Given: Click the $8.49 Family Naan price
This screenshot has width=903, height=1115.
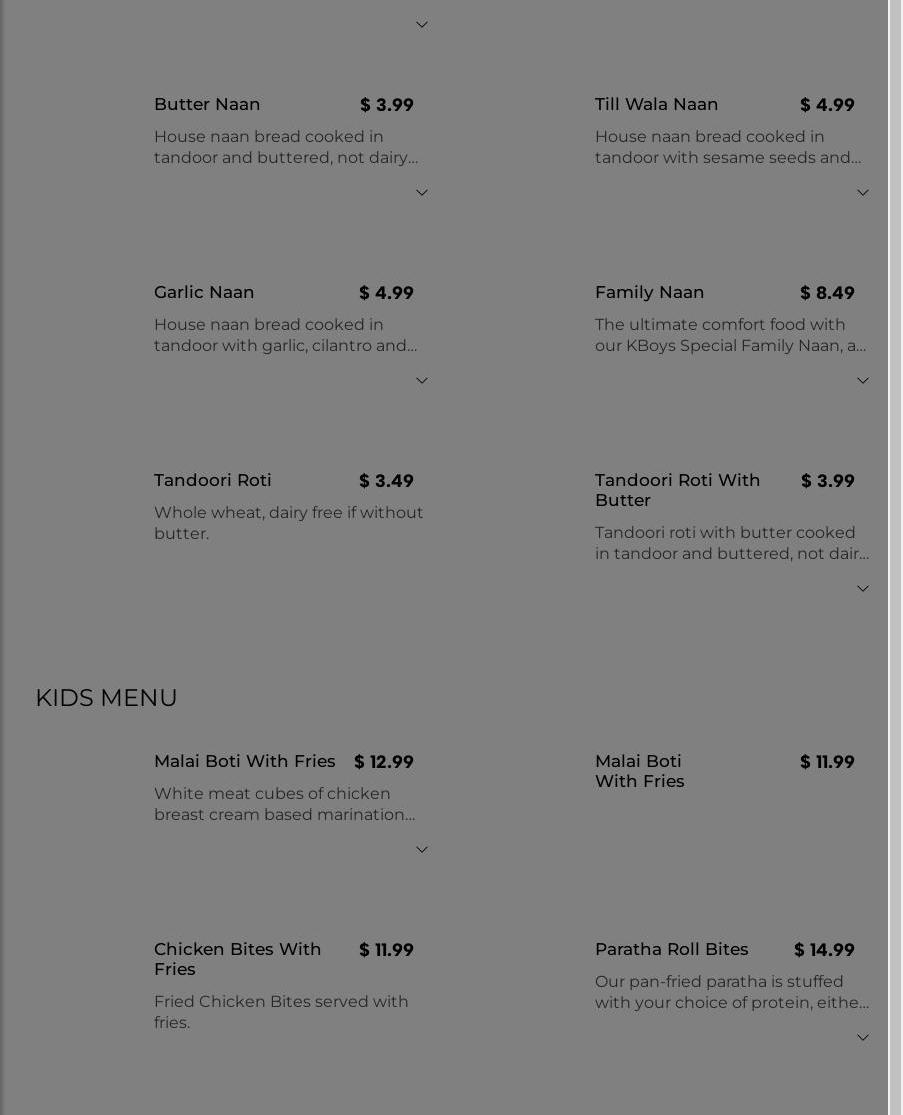Looking at the screenshot, I should click(x=827, y=293).
